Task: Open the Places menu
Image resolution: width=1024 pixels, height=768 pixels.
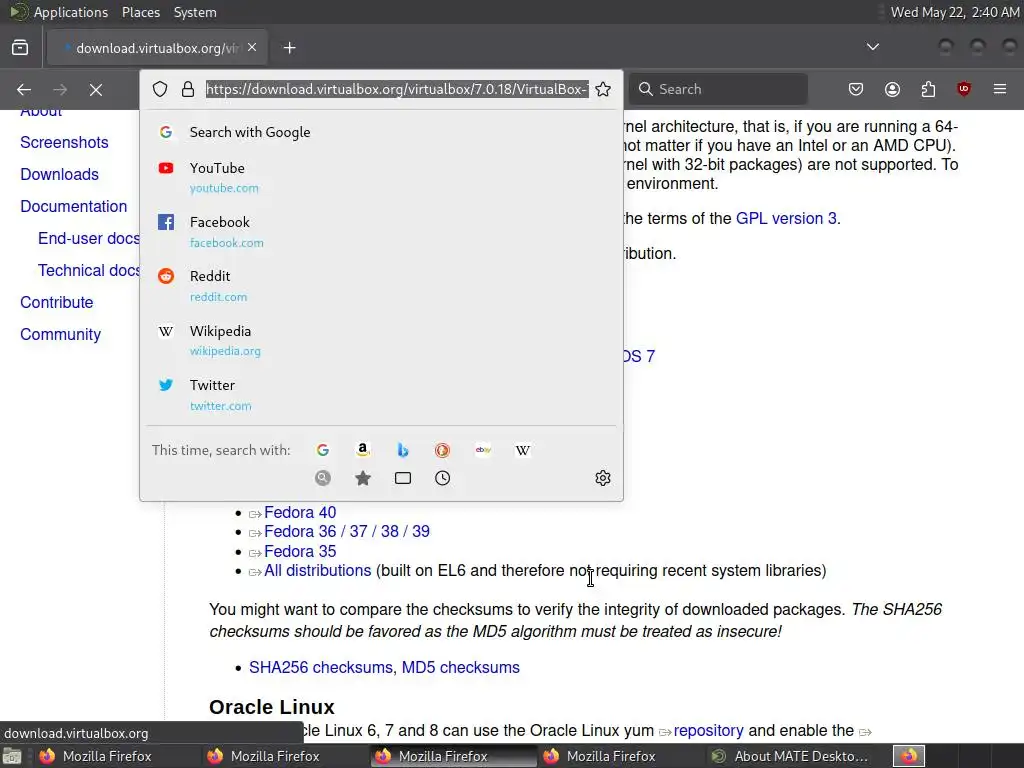Action: pyautogui.click(x=140, y=12)
